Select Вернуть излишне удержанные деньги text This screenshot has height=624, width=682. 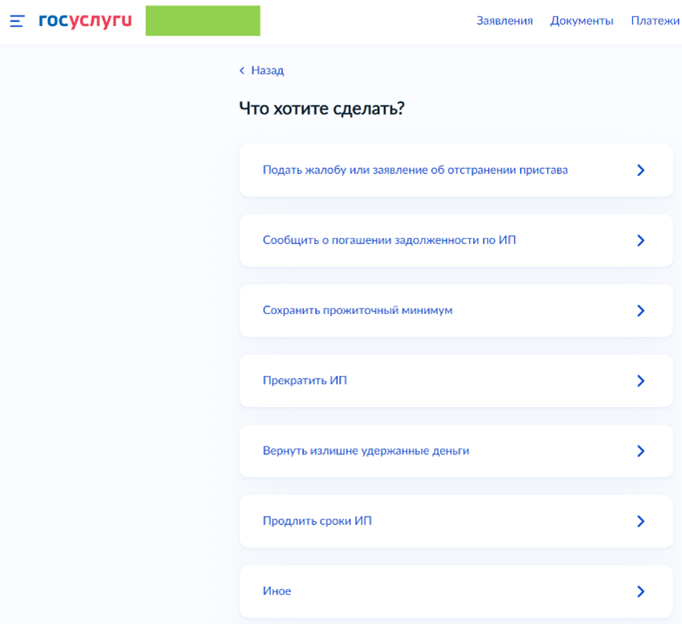365,451
